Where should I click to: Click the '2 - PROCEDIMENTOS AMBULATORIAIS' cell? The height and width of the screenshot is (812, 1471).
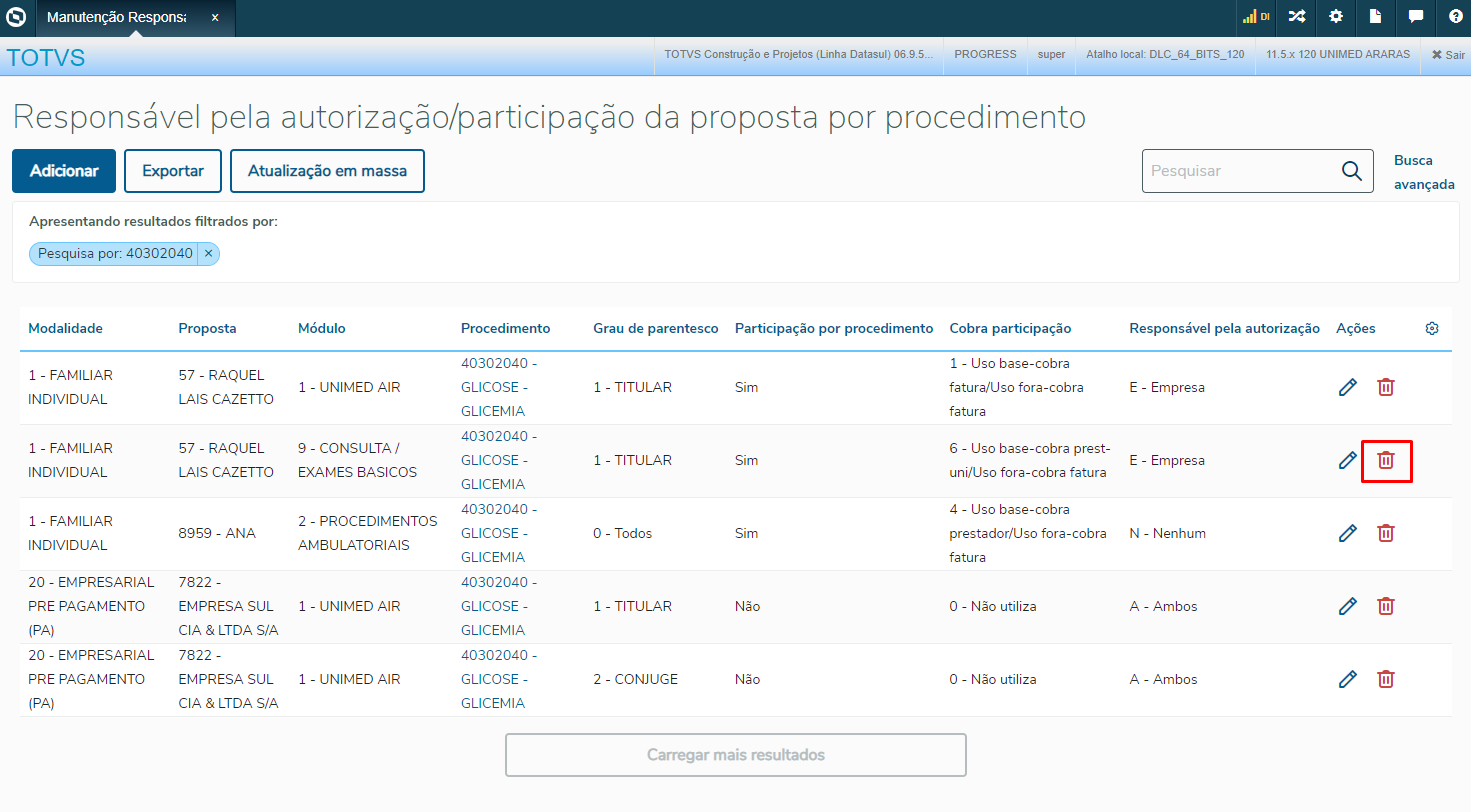(368, 533)
